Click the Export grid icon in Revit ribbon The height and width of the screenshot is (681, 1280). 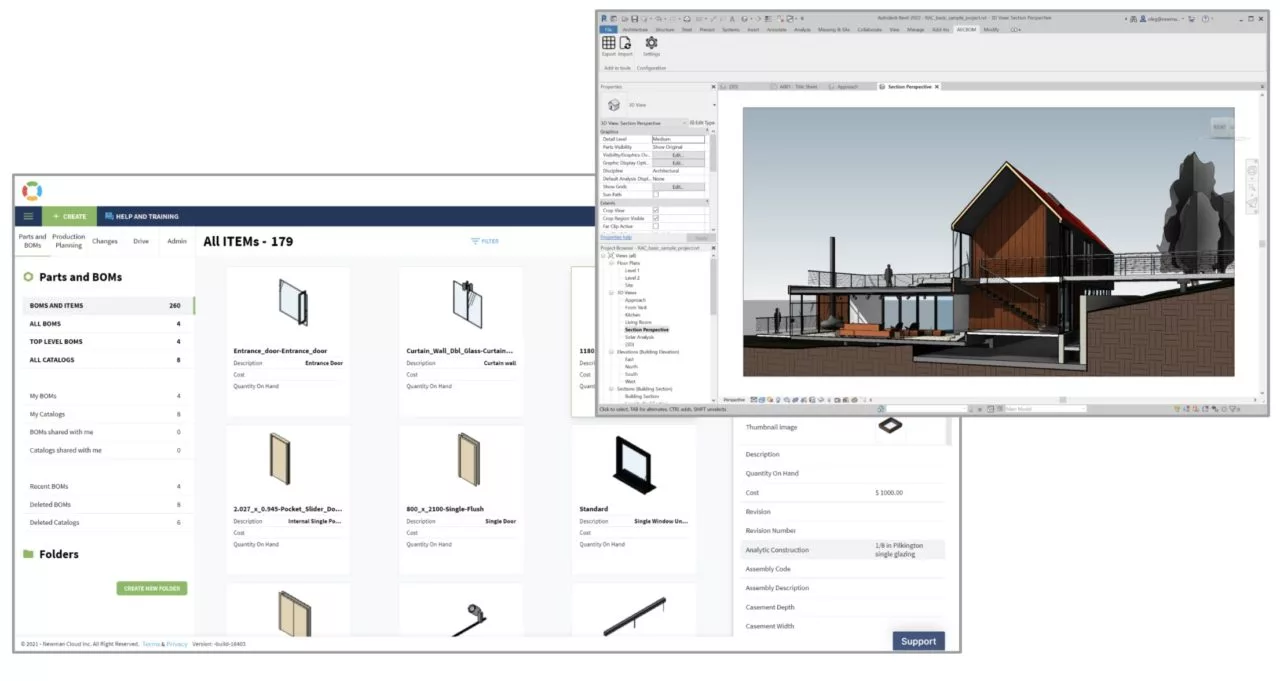(608, 43)
